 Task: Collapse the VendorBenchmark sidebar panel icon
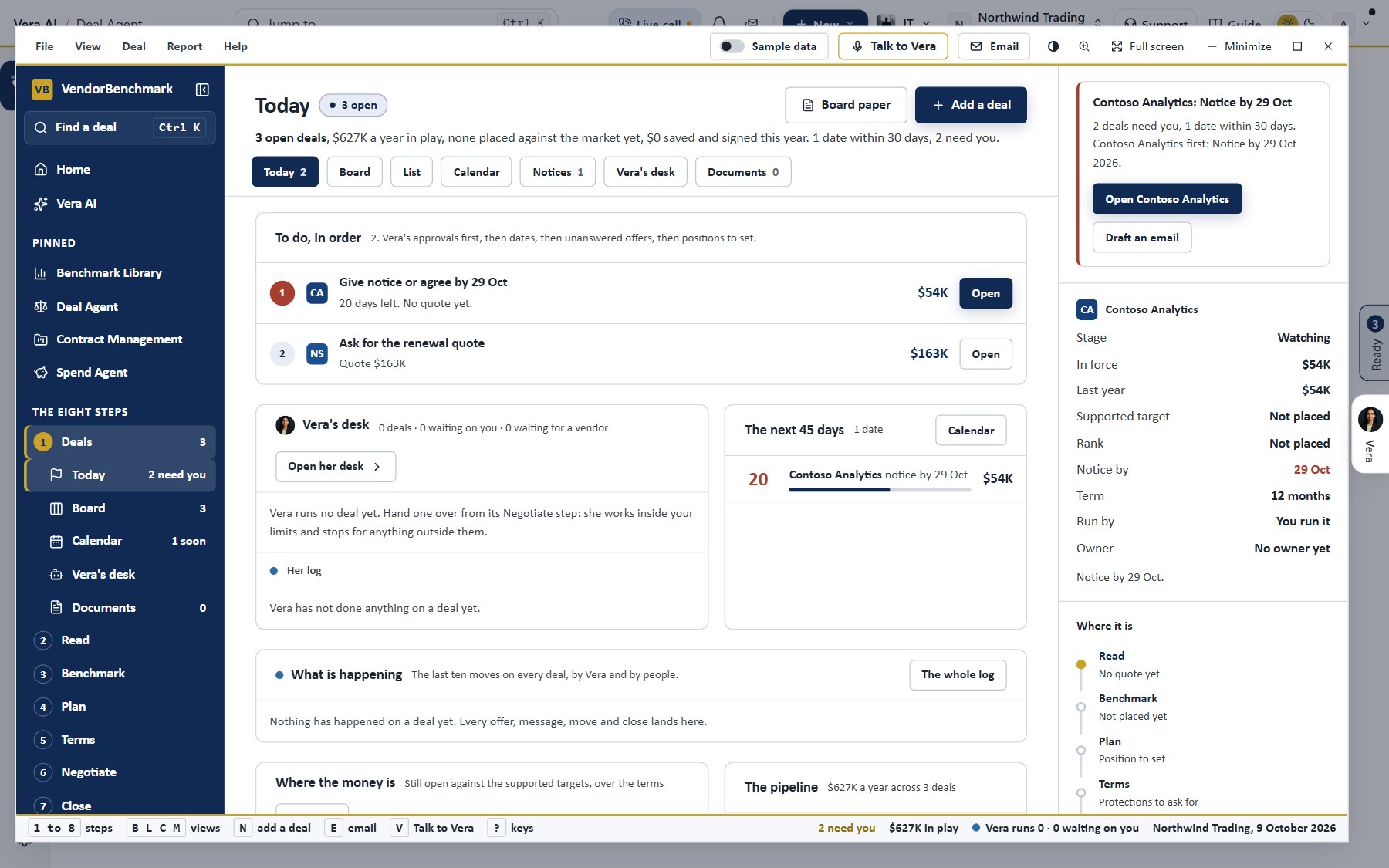pyautogui.click(x=202, y=90)
